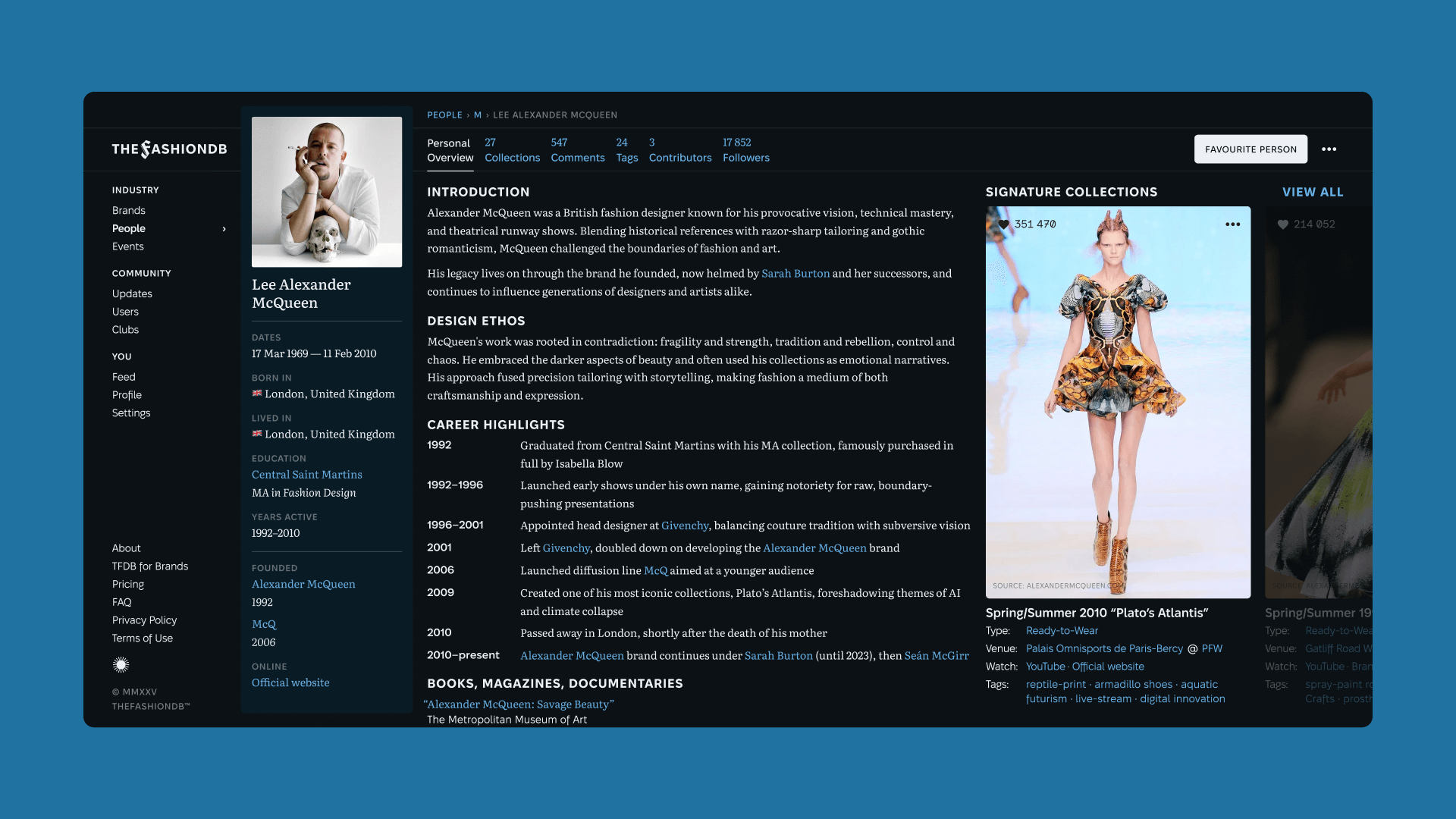
Task: Click the reptile-print tag
Action: point(1056,685)
